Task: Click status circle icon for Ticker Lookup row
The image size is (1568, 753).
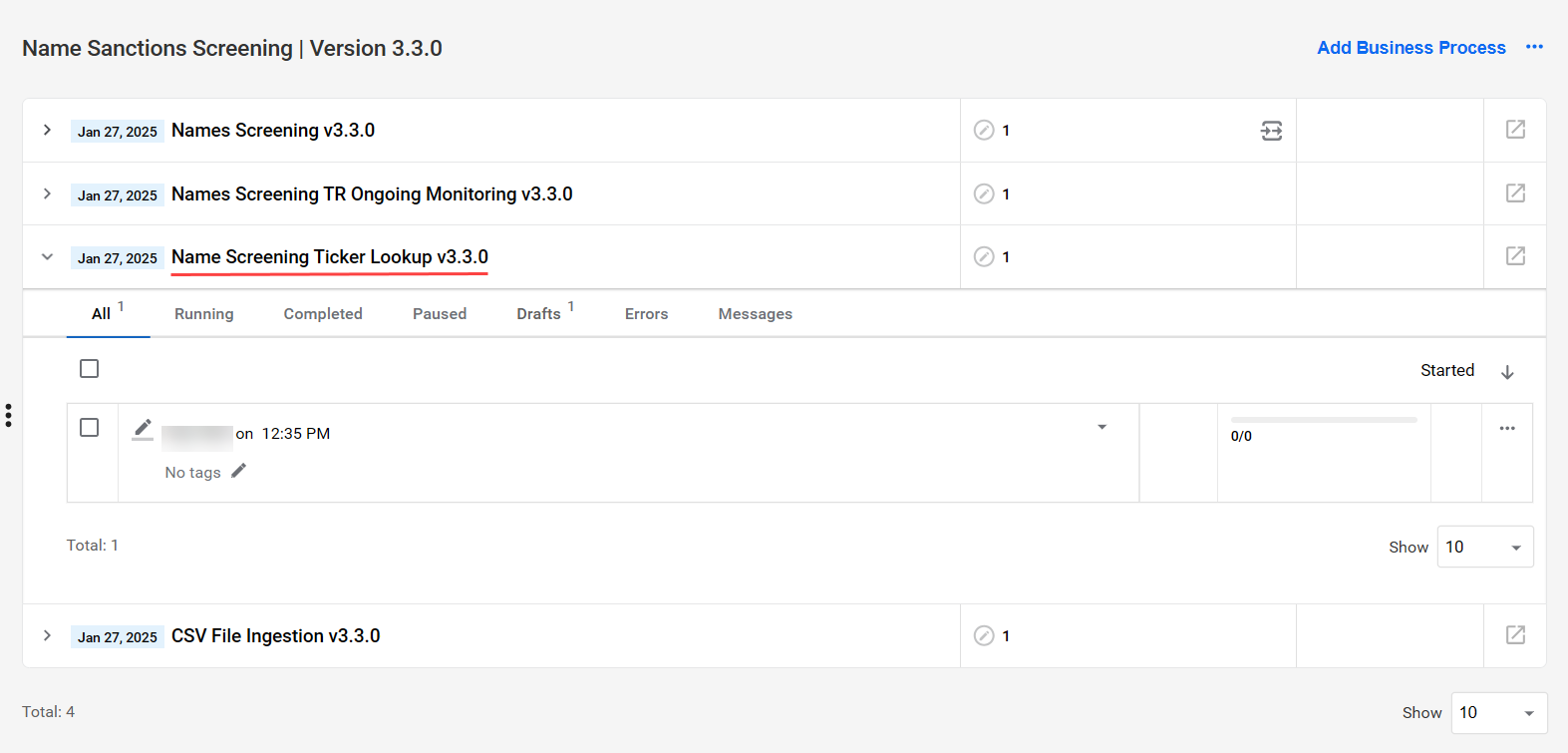Action: (x=984, y=256)
